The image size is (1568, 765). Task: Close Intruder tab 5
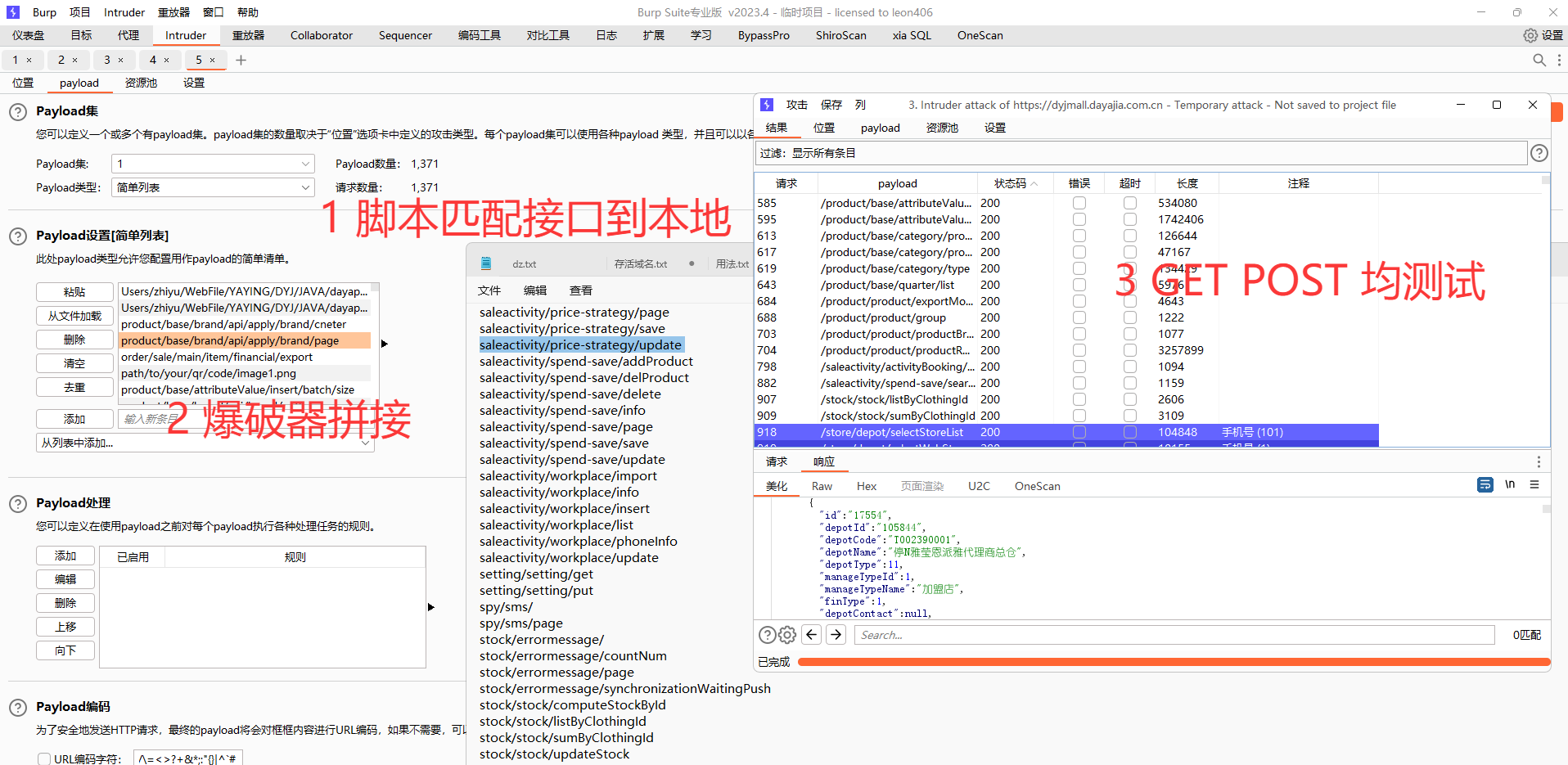point(212,60)
